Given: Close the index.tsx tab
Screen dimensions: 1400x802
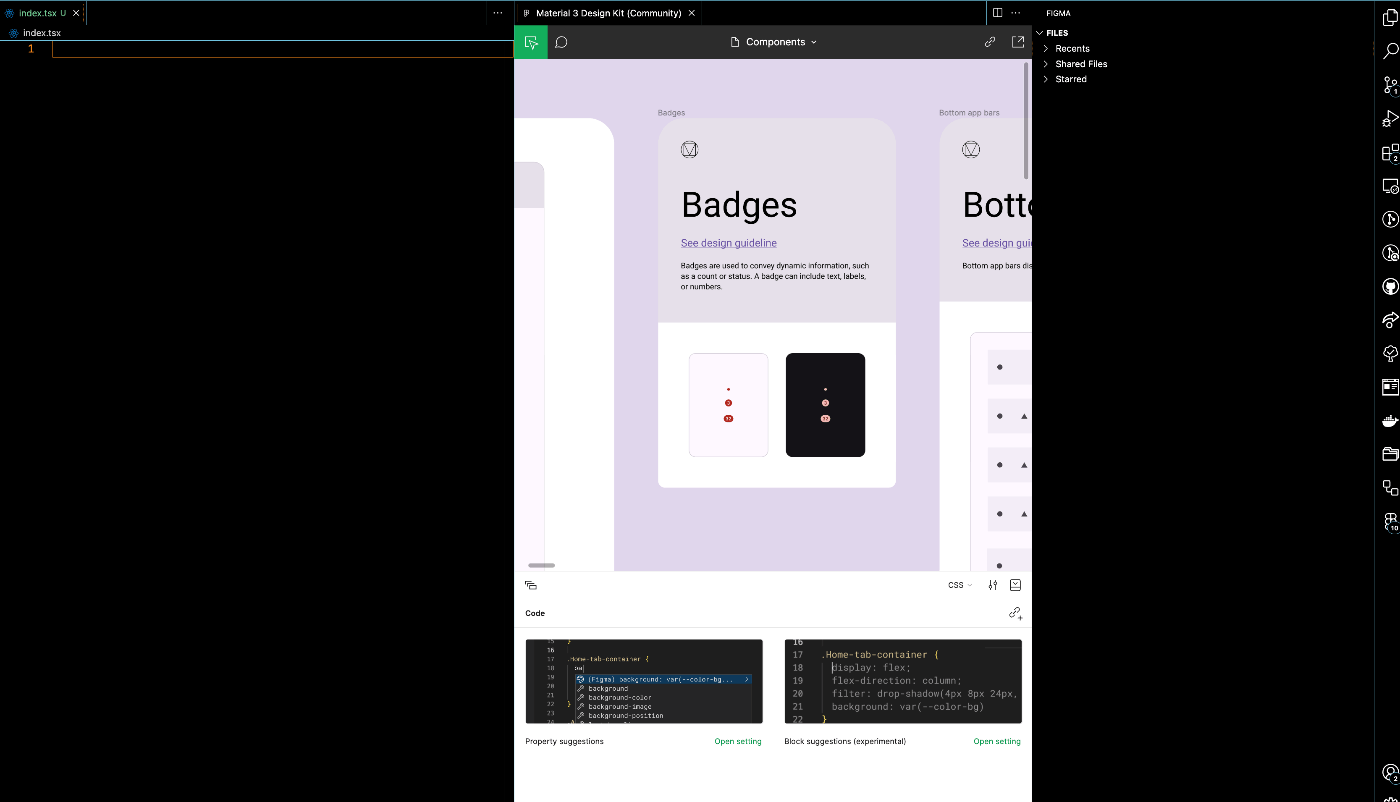Looking at the screenshot, I should [76, 13].
